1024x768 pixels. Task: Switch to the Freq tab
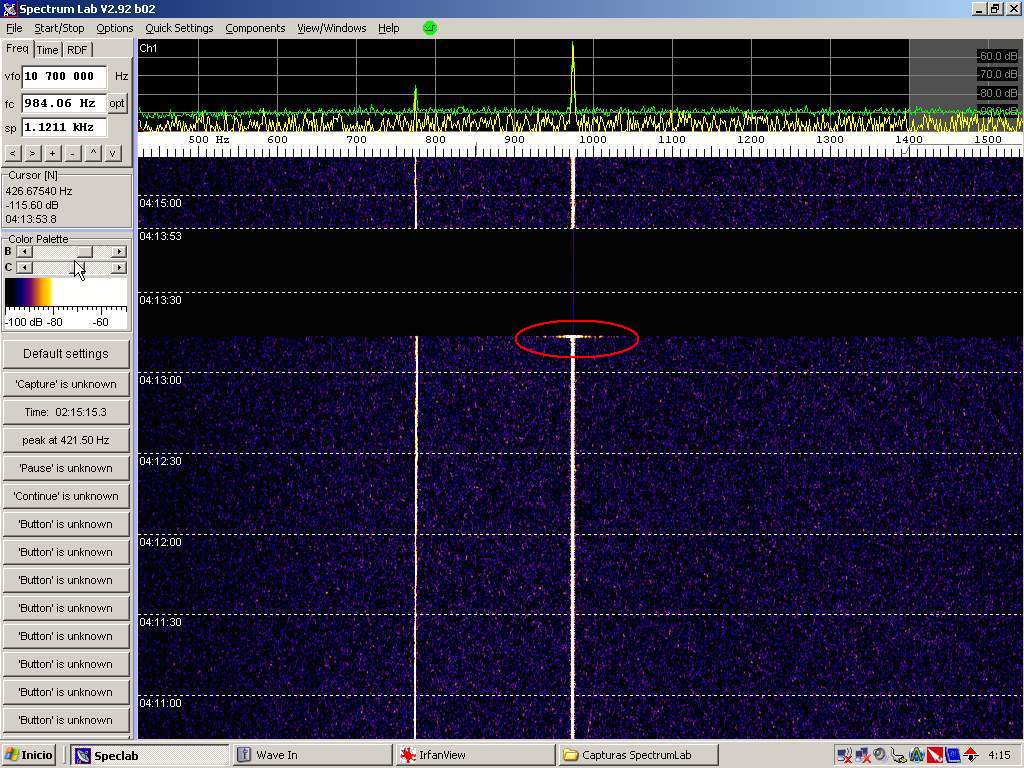tap(17, 48)
